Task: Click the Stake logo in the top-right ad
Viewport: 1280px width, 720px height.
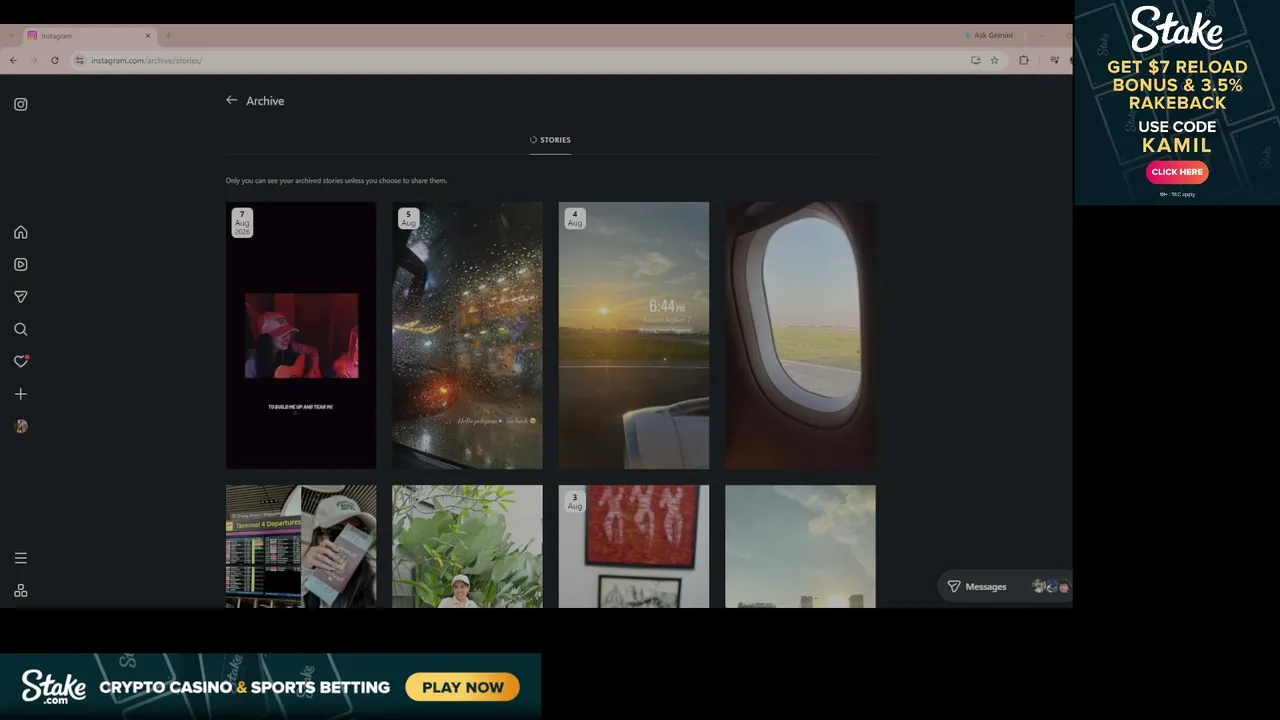Action: point(1177,29)
